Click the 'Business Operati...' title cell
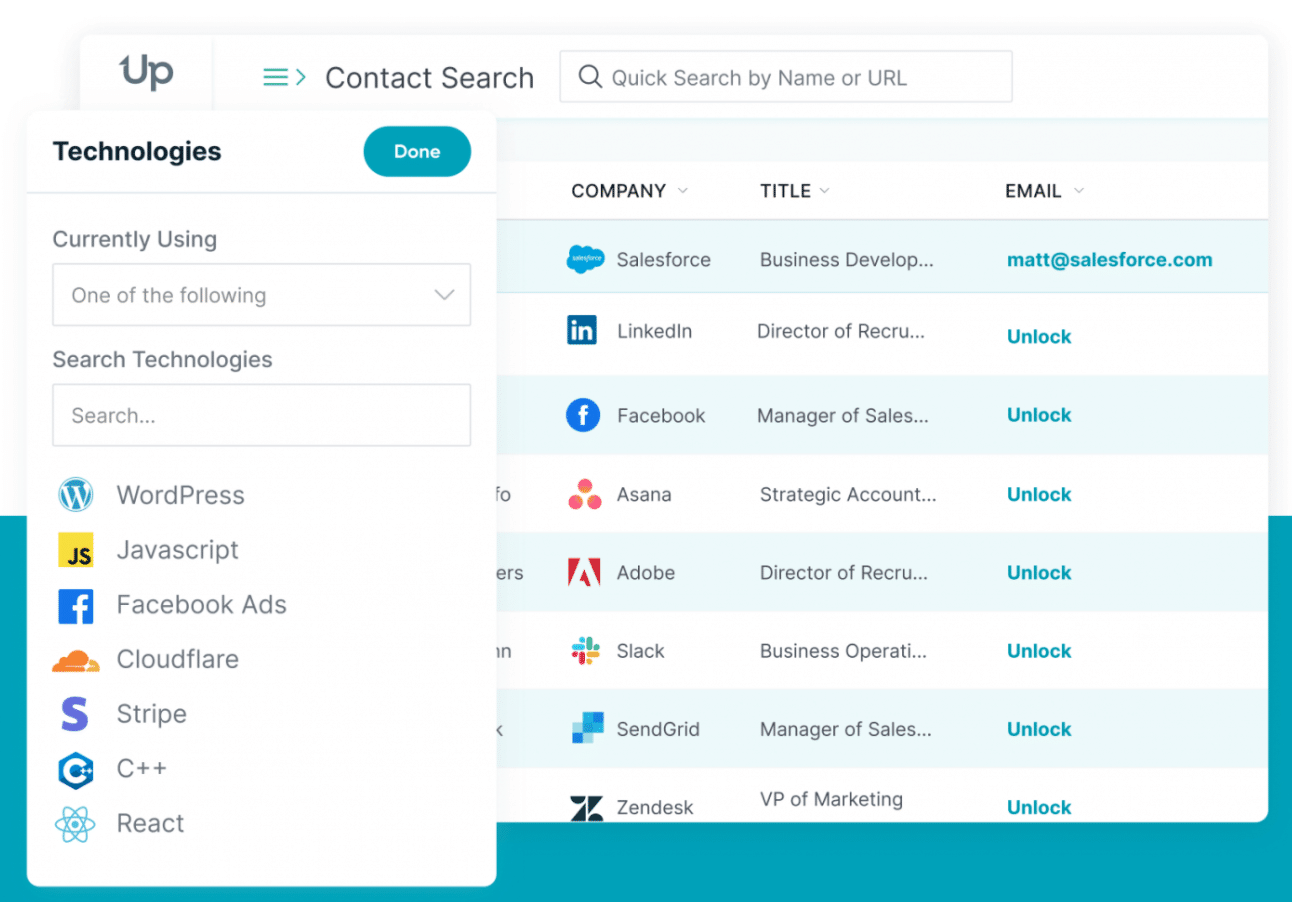The width and height of the screenshot is (1292, 902). pyautogui.click(x=844, y=651)
